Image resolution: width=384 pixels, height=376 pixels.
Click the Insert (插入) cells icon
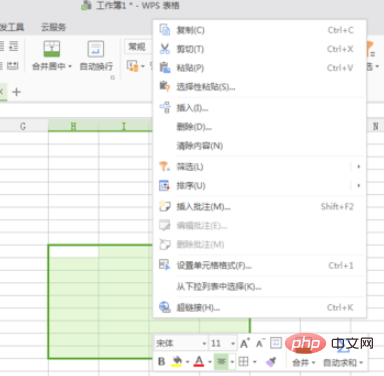pyautogui.click(x=165, y=108)
